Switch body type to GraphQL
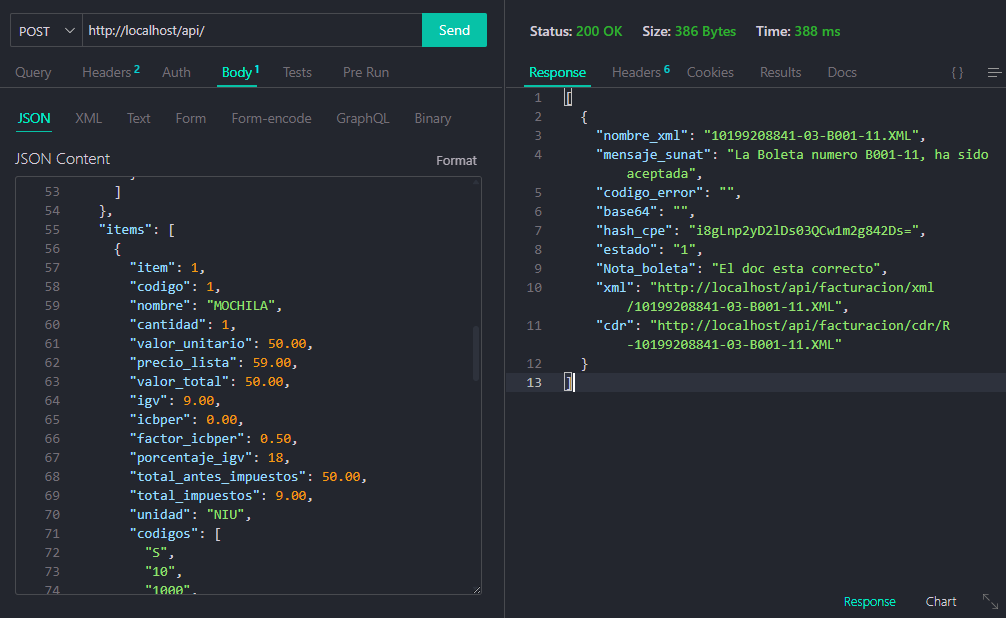 point(362,118)
